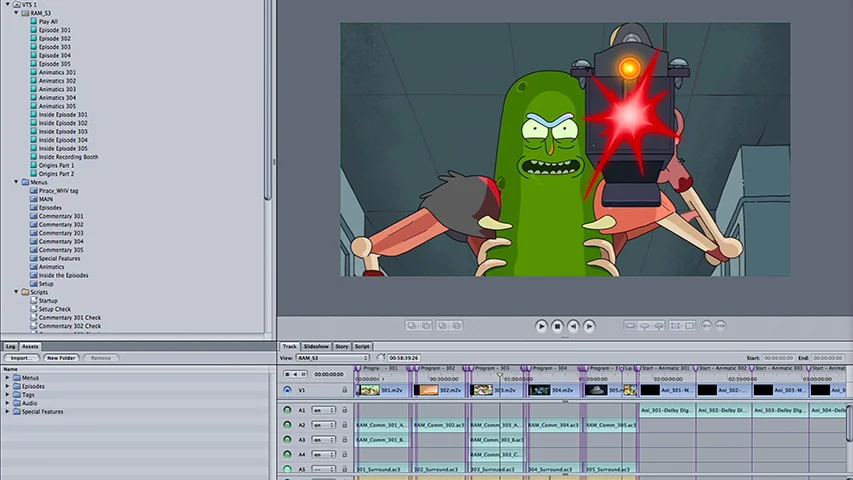The width and height of the screenshot is (853, 480).
Task: Click the Setup Check script icon
Action: point(34,309)
